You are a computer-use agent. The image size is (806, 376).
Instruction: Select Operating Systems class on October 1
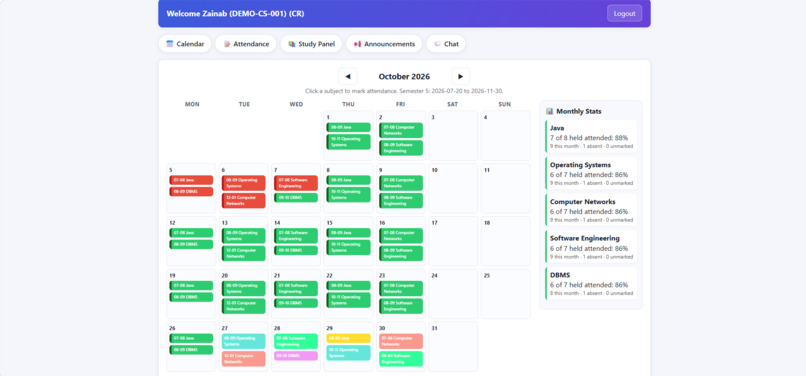(x=348, y=142)
